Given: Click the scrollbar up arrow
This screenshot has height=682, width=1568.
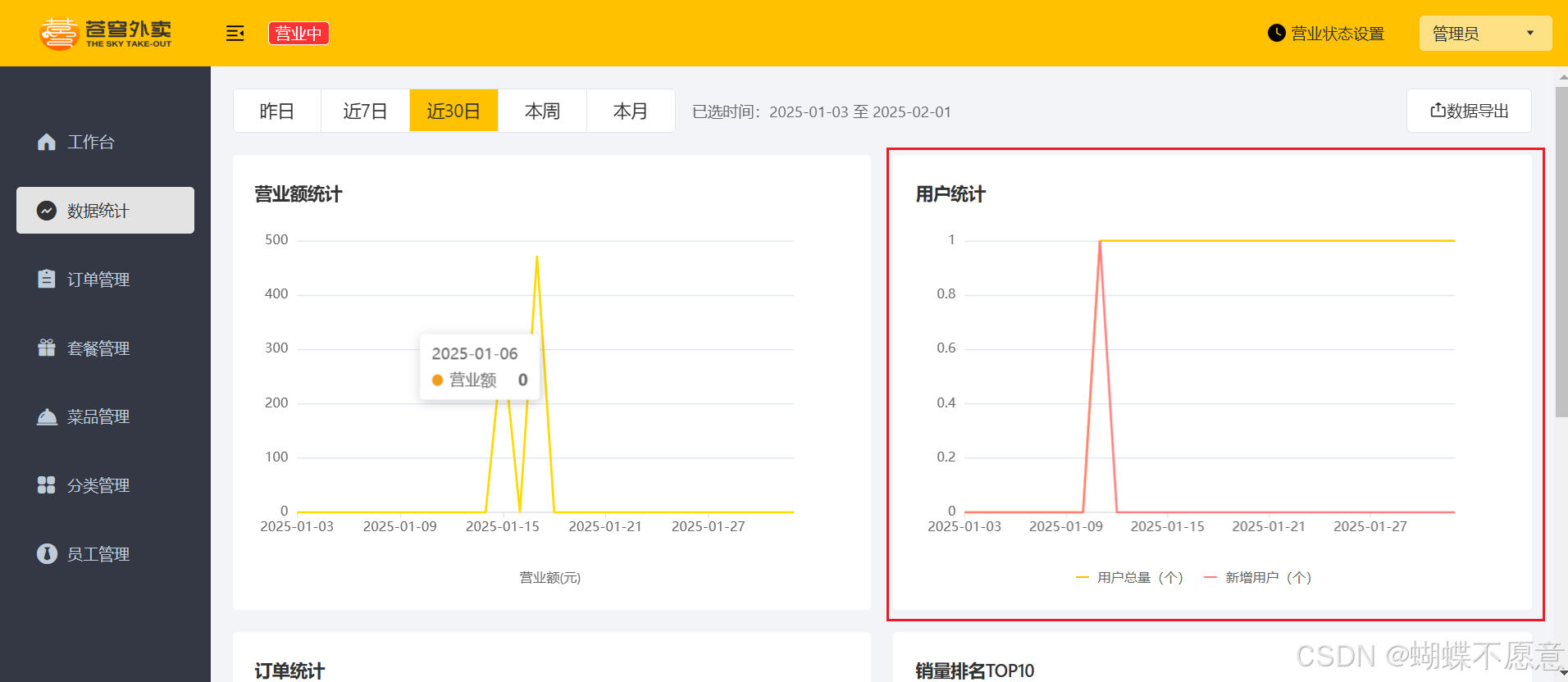Looking at the screenshot, I should coord(1561,77).
